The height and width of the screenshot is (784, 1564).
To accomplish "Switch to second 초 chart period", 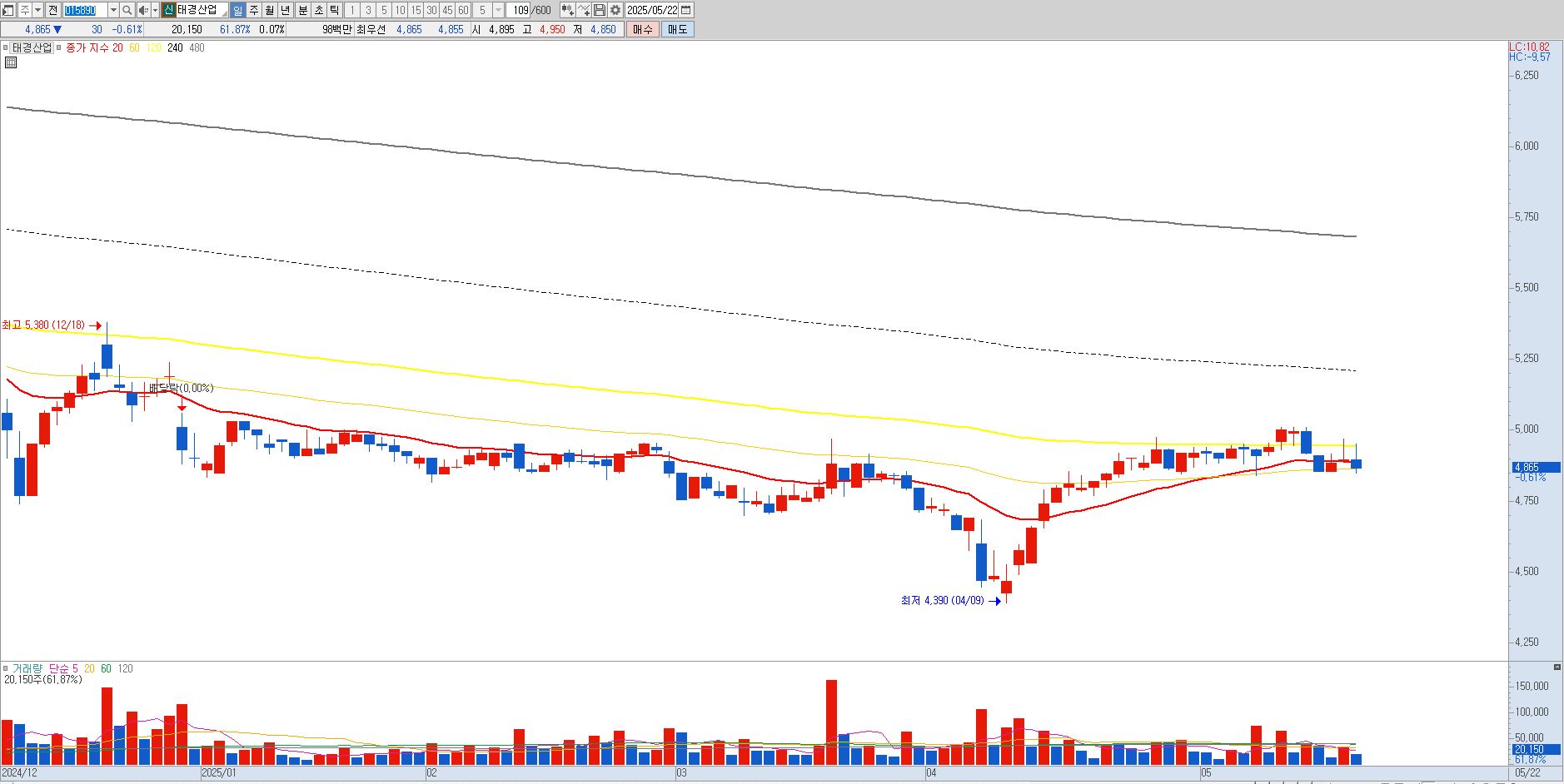I will pyautogui.click(x=319, y=10).
